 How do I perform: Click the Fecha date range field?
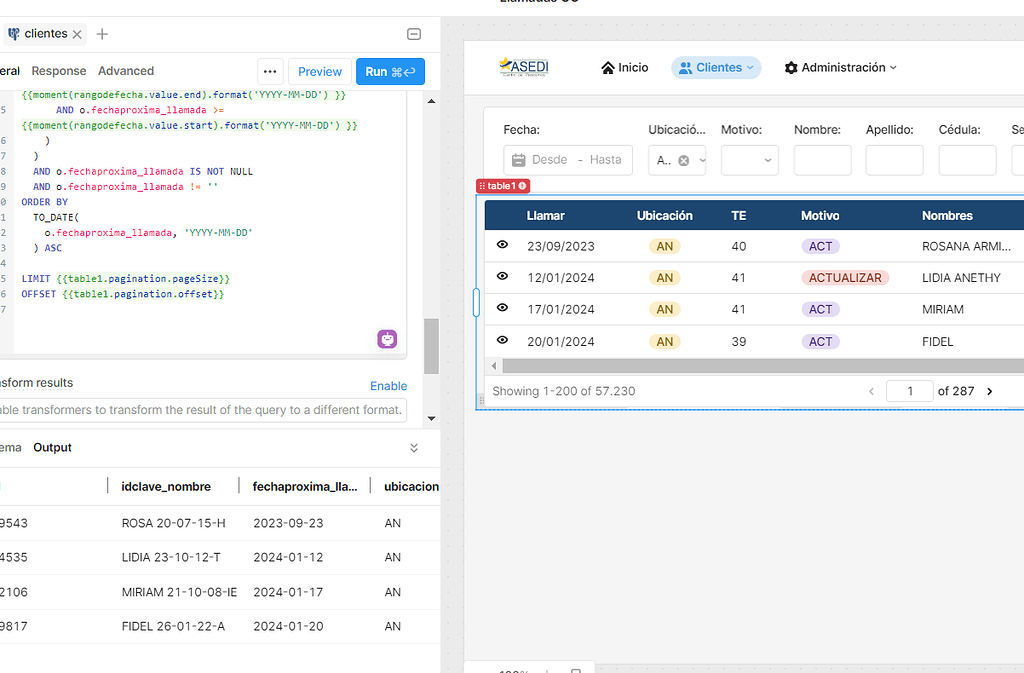pos(568,161)
